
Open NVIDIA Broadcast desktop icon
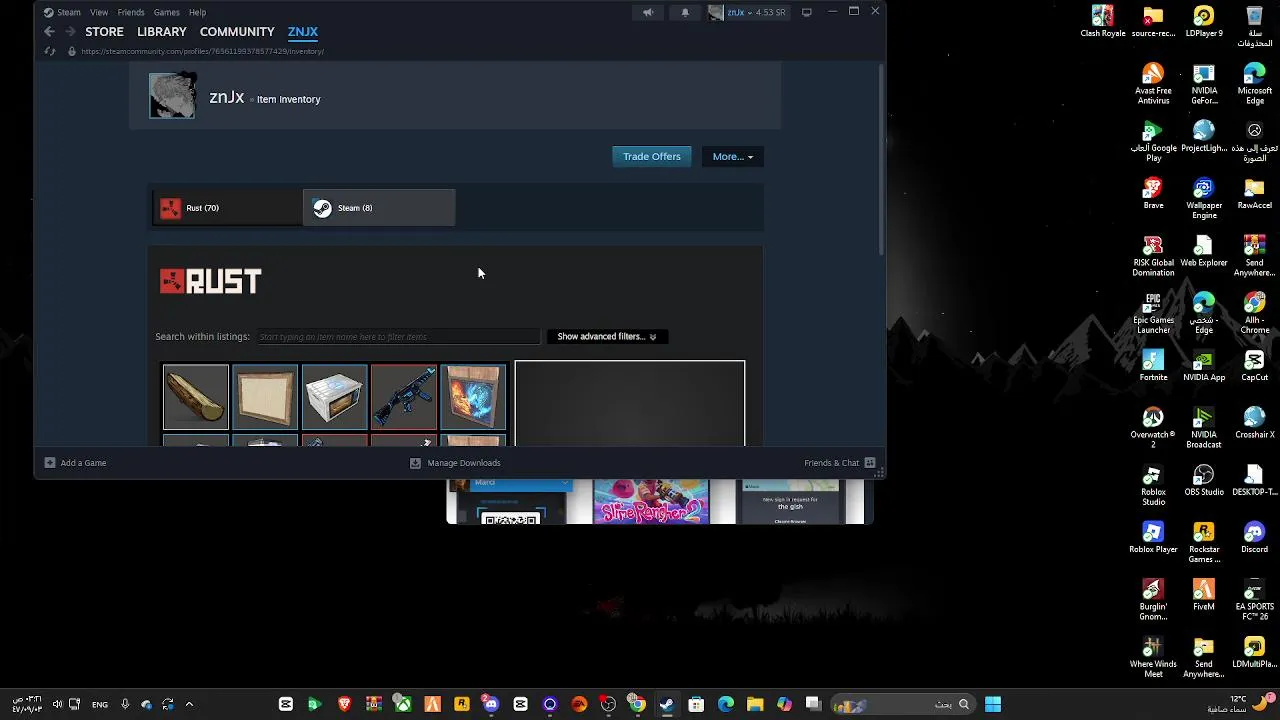1204,428
